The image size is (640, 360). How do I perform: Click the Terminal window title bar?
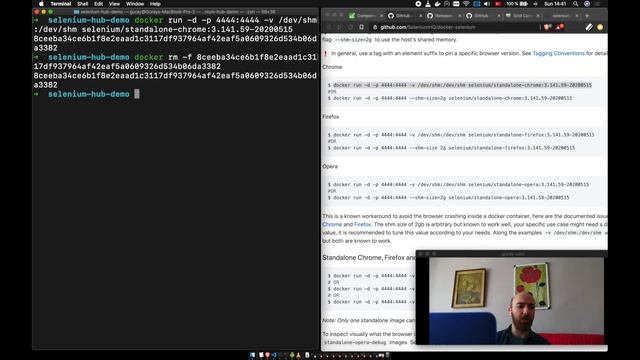(175, 12)
